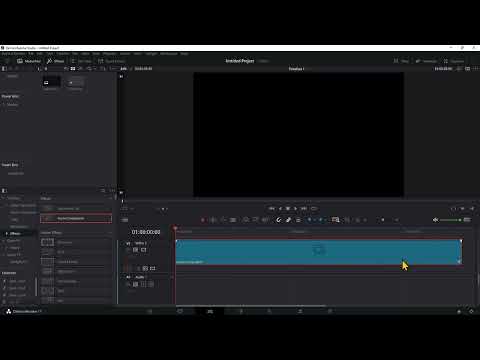Toggle timeline Snapping magnet
Viewport: 480px width, 360px height.
click(x=279, y=220)
